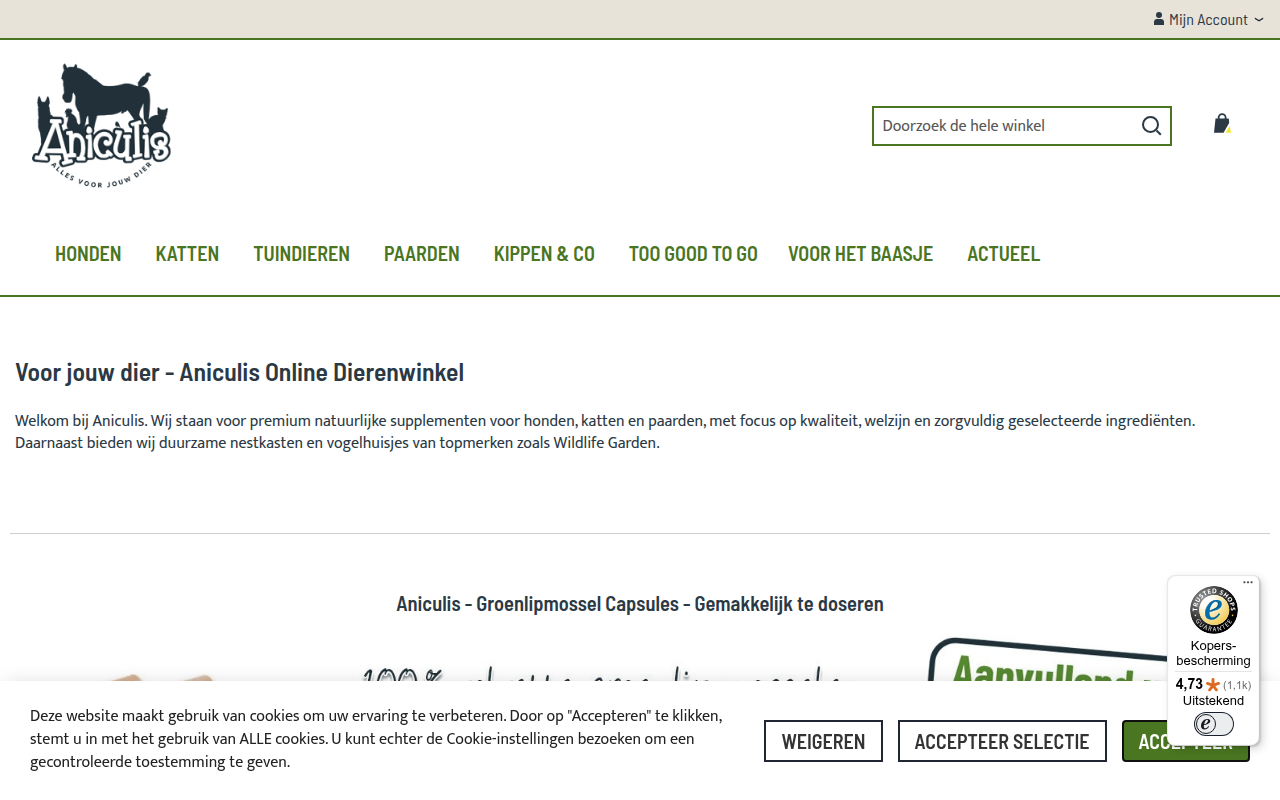Open the shopping bag cart

click(x=1221, y=124)
